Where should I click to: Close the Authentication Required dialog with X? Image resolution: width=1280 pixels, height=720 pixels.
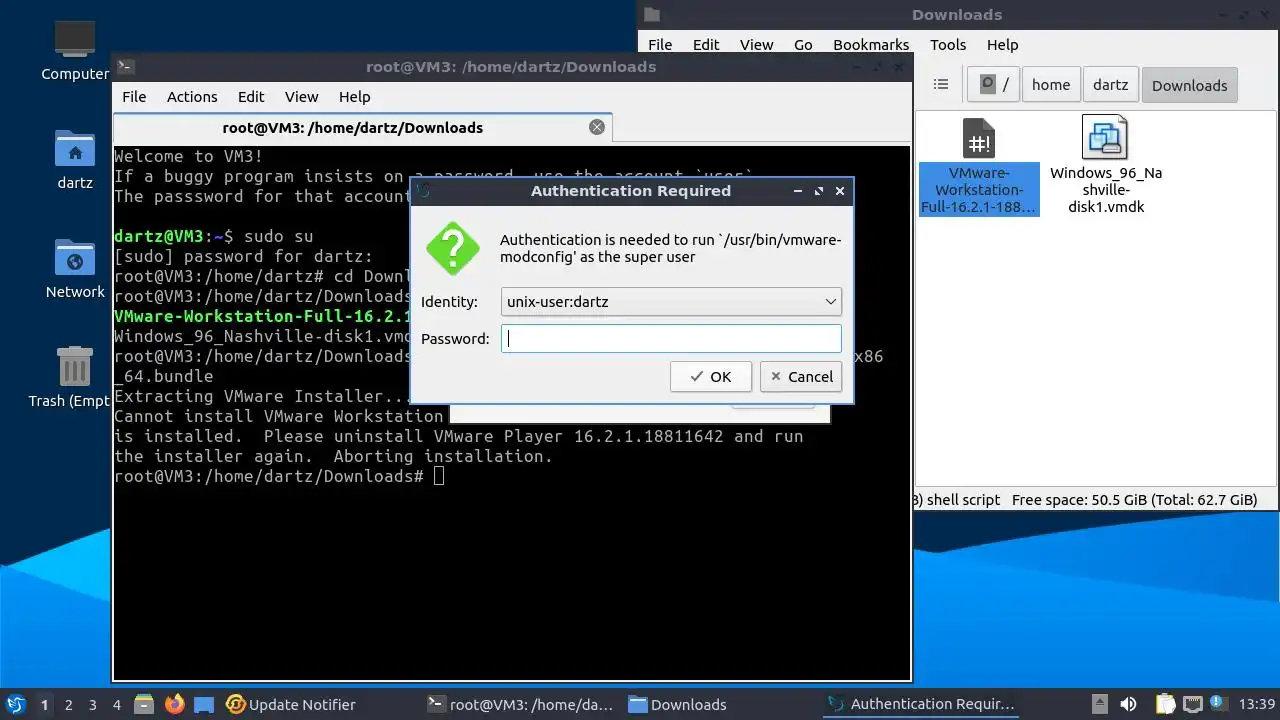click(x=840, y=190)
